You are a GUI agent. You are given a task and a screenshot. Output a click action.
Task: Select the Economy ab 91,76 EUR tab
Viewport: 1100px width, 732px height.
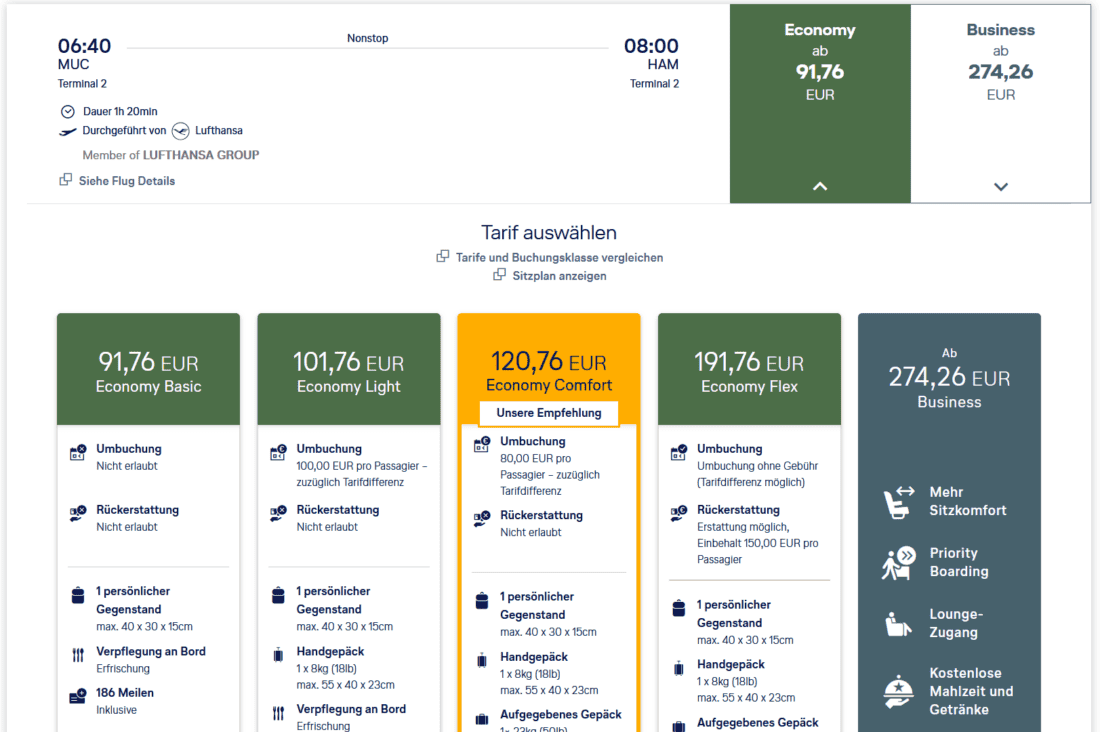(820, 104)
